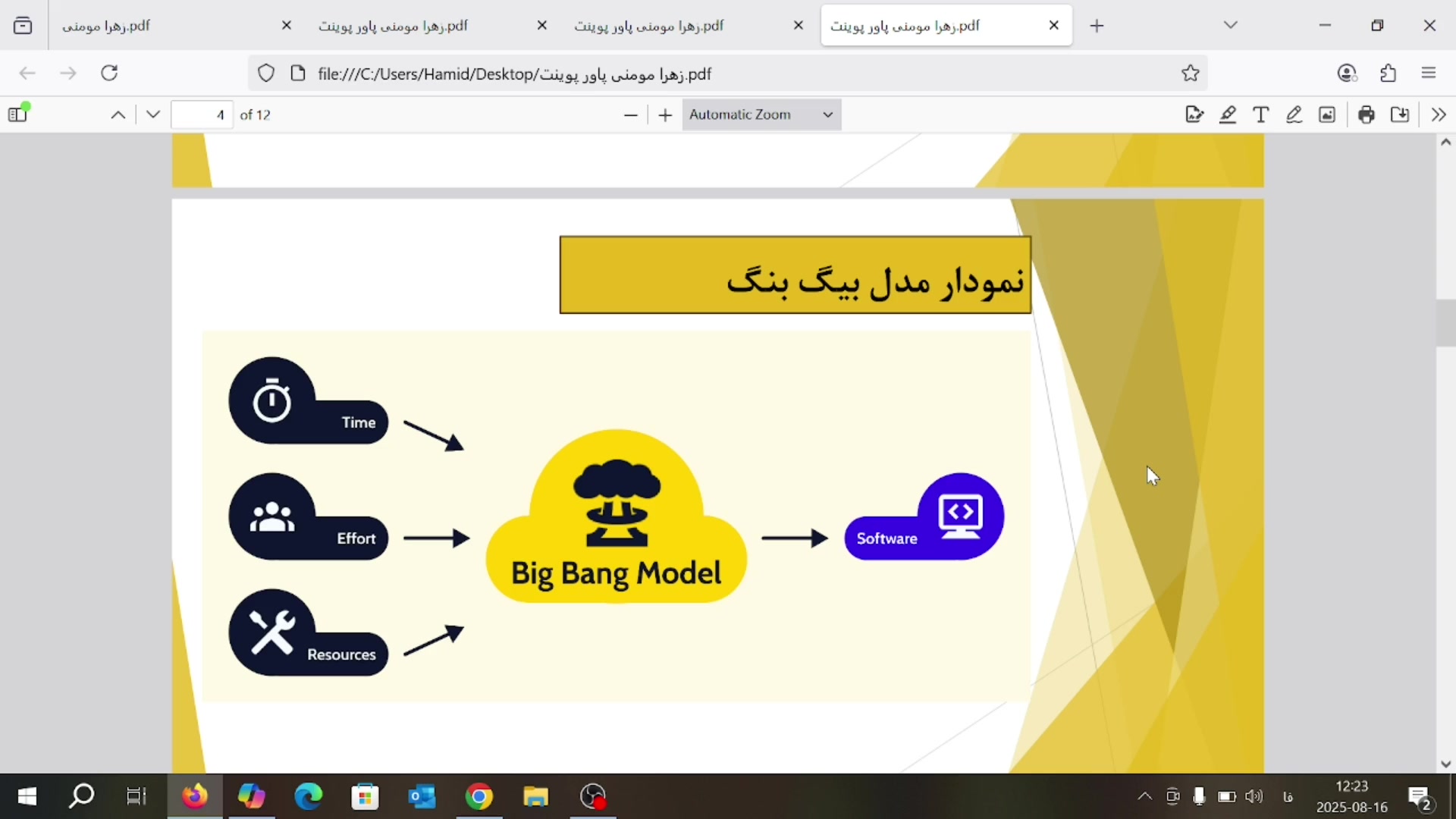The height and width of the screenshot is (819, 1456).
Task: Open a new browser tab
Action: 1097,26
